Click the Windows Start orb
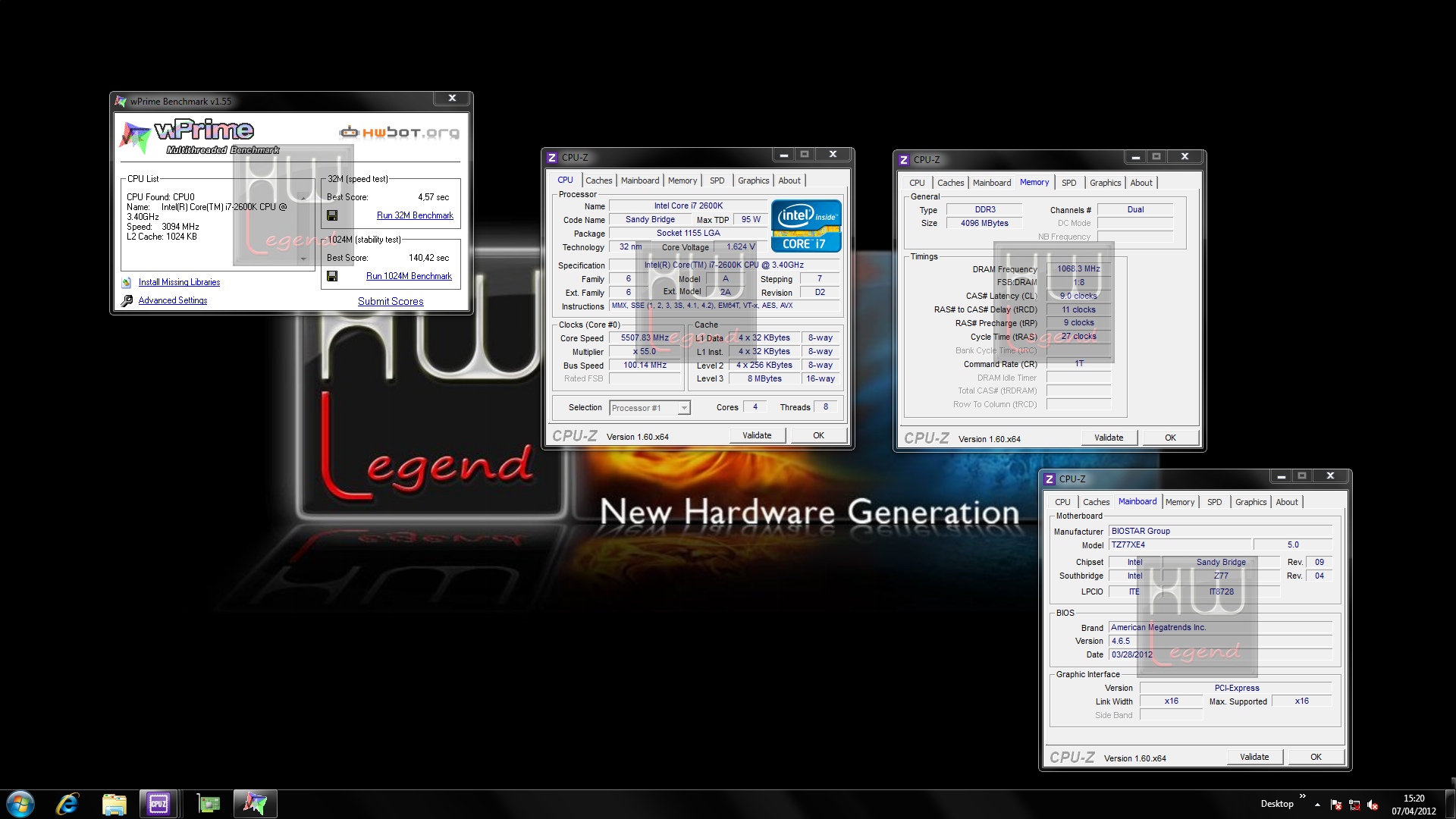 20,804
